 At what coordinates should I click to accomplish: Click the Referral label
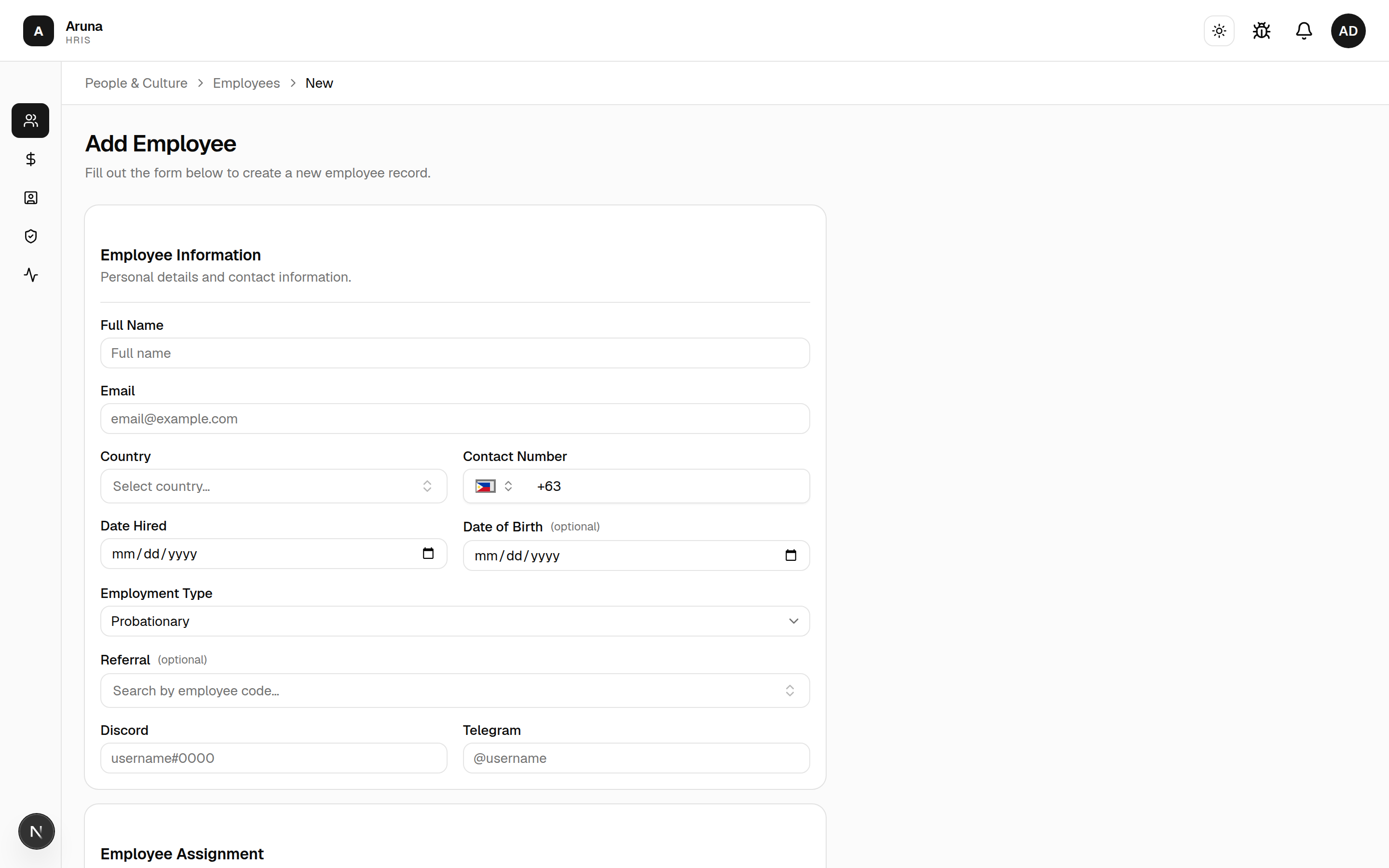point(125,660)
